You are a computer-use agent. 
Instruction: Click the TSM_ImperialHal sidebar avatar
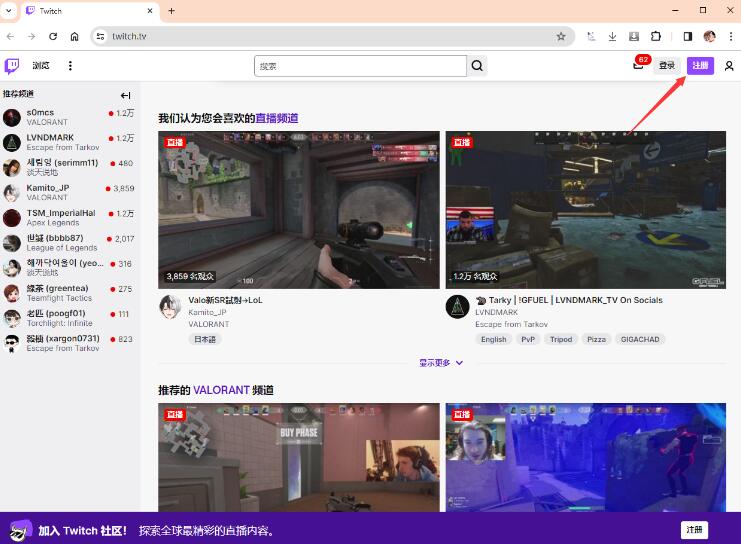(x=12, y=218)
